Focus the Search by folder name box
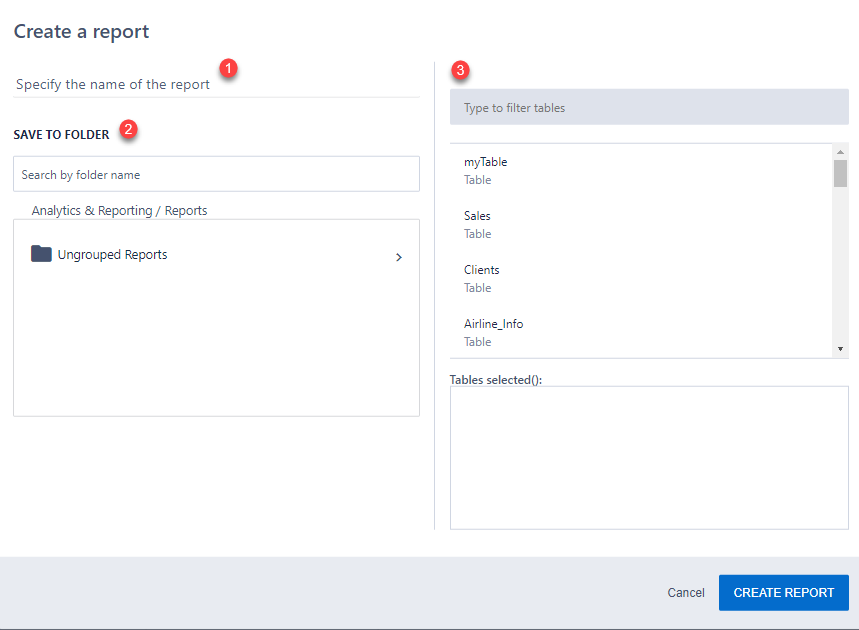This screenshot has width=859, height=630. (x=216, y=174)
